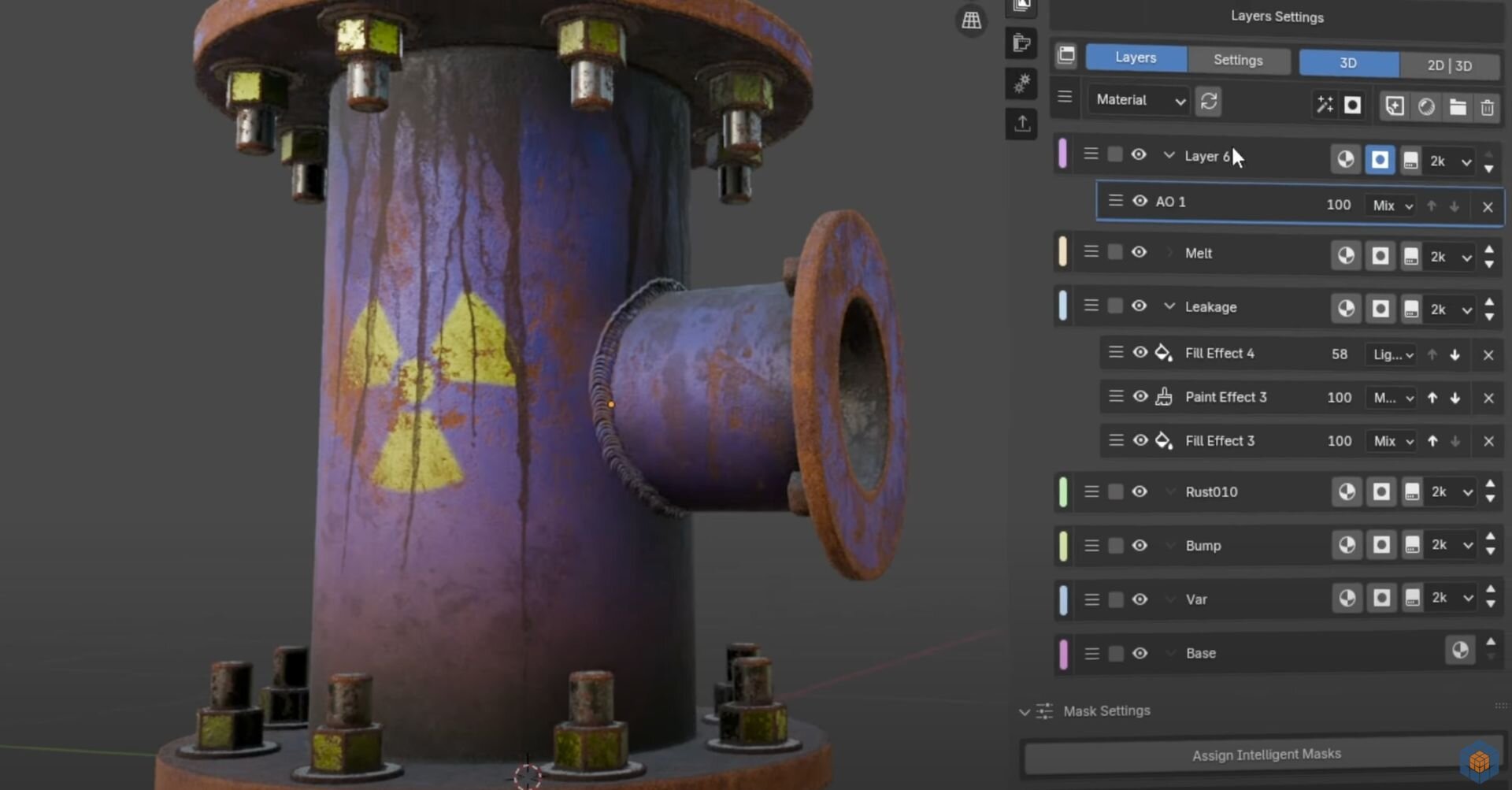1512x790 pixels.
Task: Click the perspective grid icon in viewport
Action: pos(972,20)
